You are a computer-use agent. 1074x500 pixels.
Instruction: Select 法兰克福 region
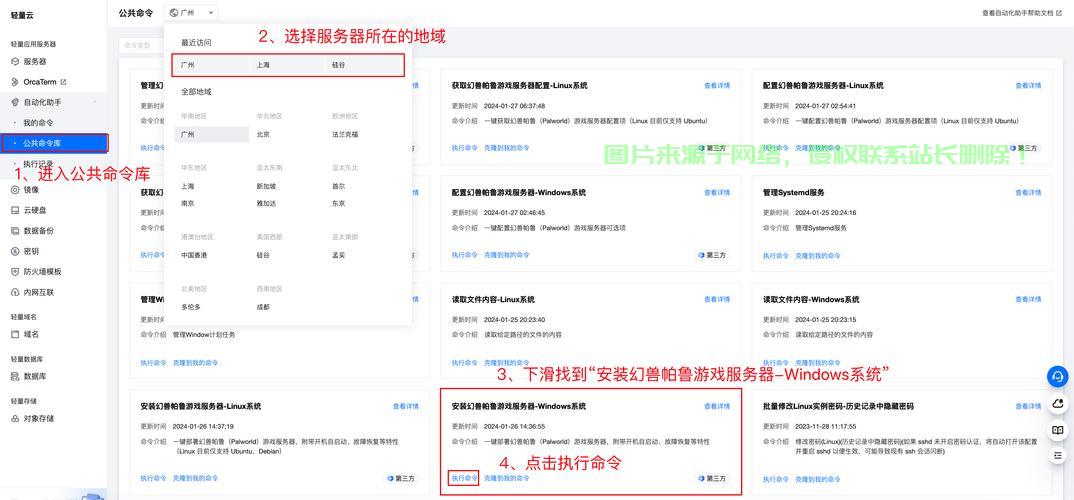[345, 134]
